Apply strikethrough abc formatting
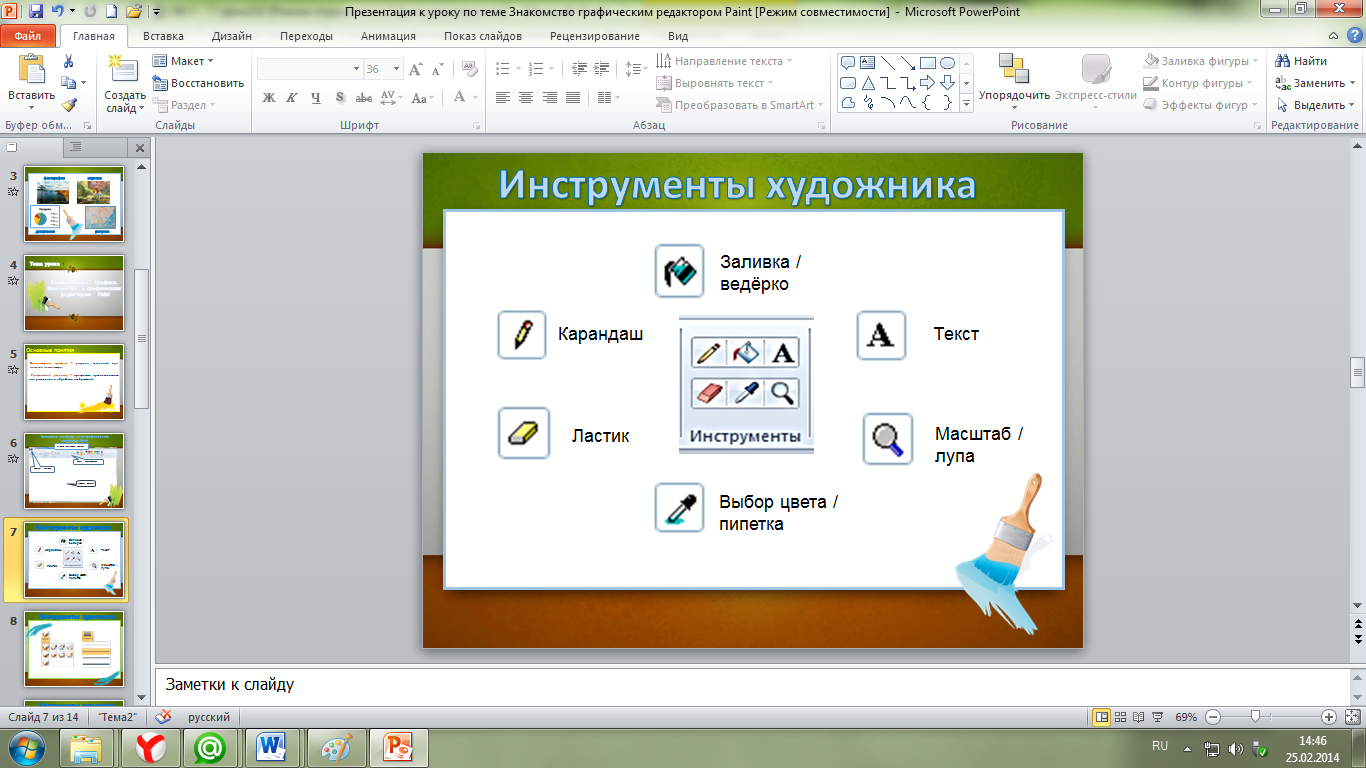 (x=364, y=98)
